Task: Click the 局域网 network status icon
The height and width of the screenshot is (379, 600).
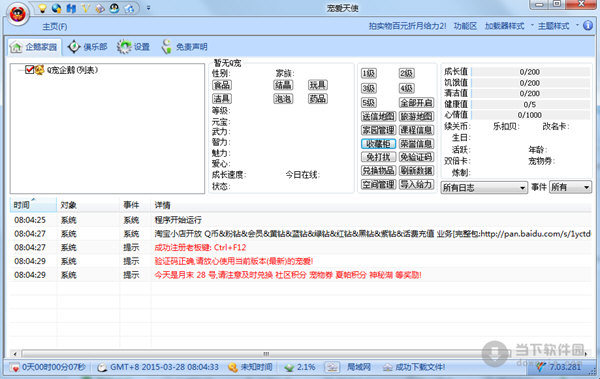Action: pyautogui.click(x=332, y=368)
